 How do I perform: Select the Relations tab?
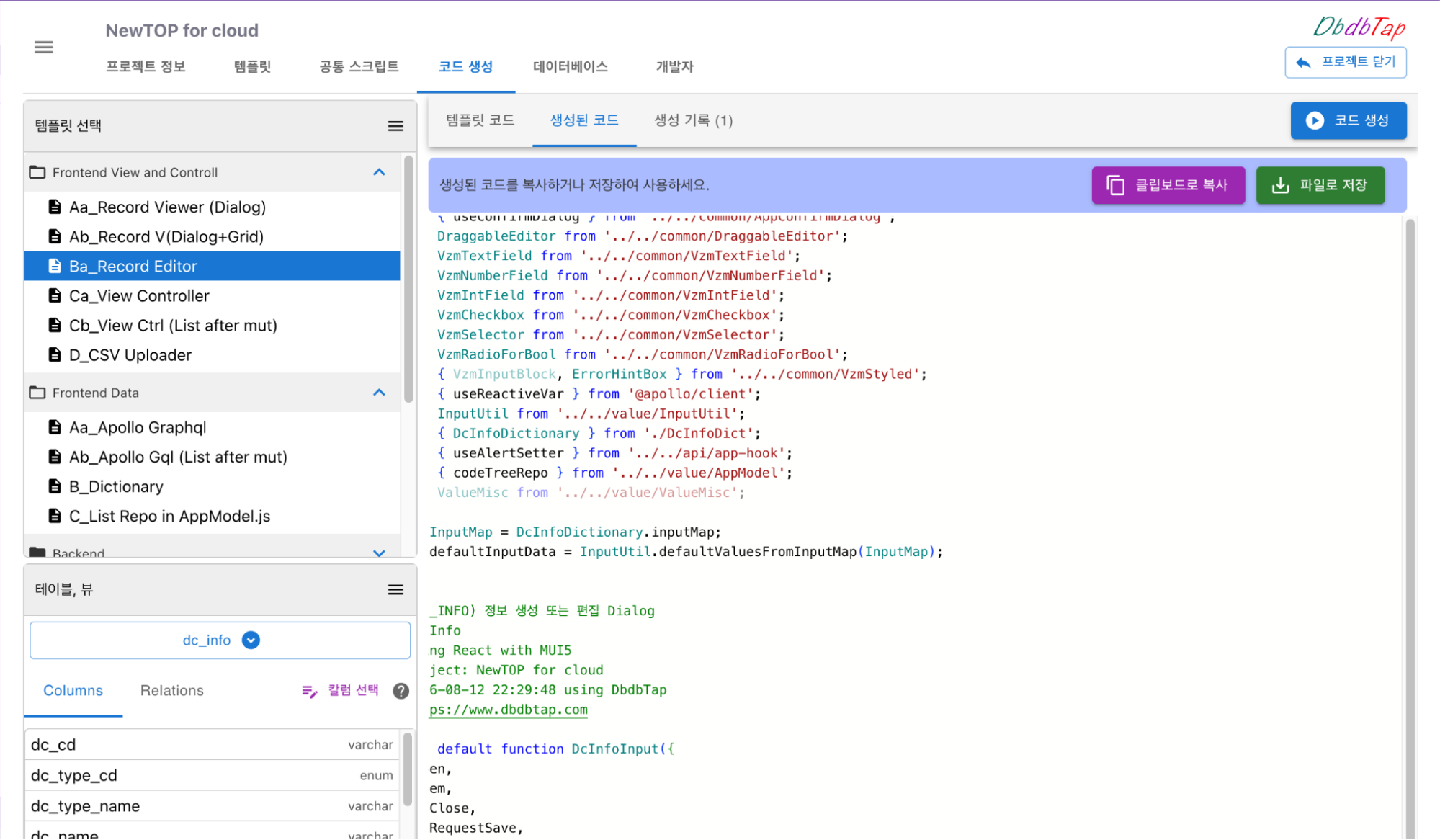pyautogui.click(x=172, y=691)
